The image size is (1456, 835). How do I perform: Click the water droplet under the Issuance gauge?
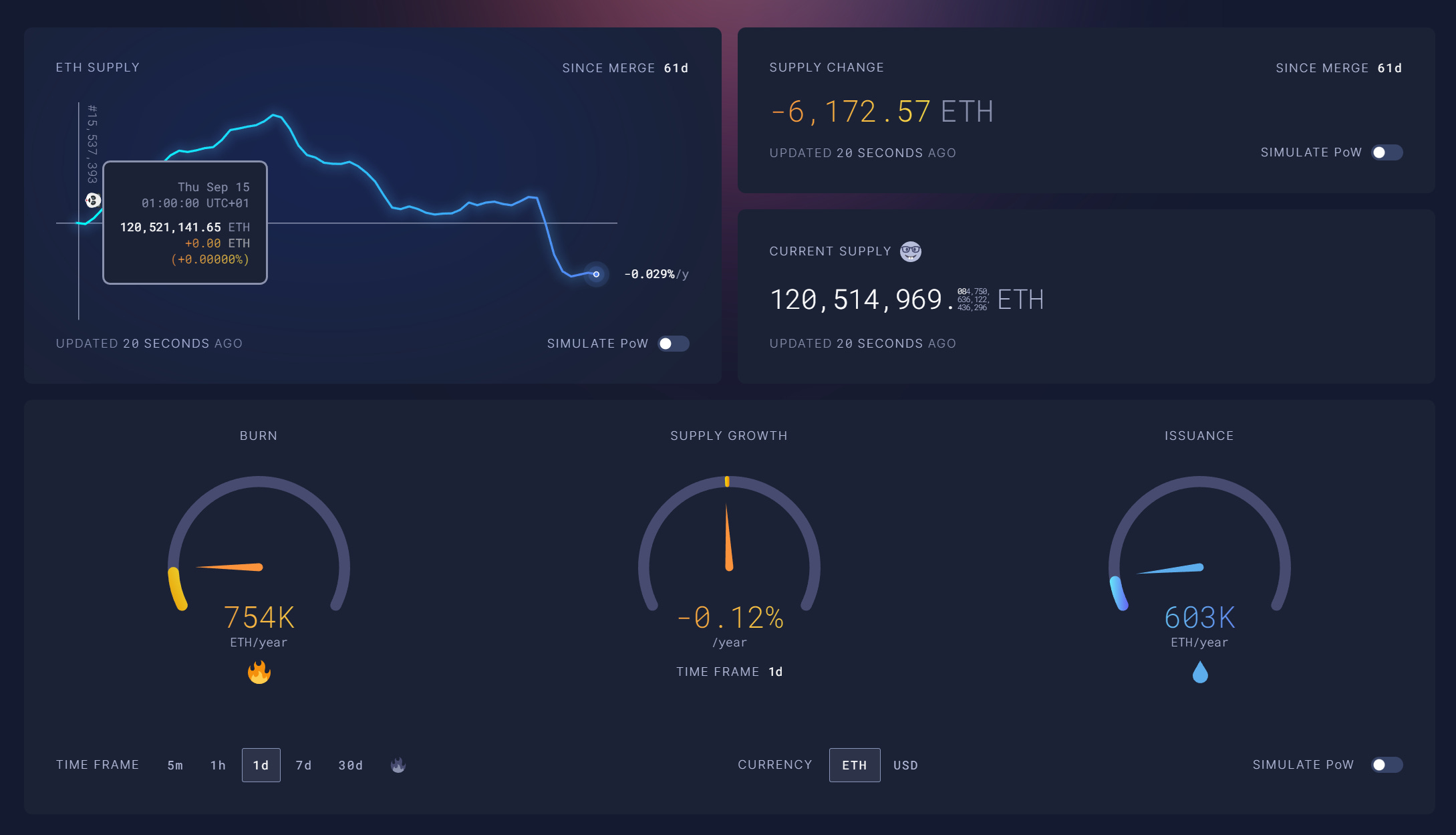[1199, 672]
